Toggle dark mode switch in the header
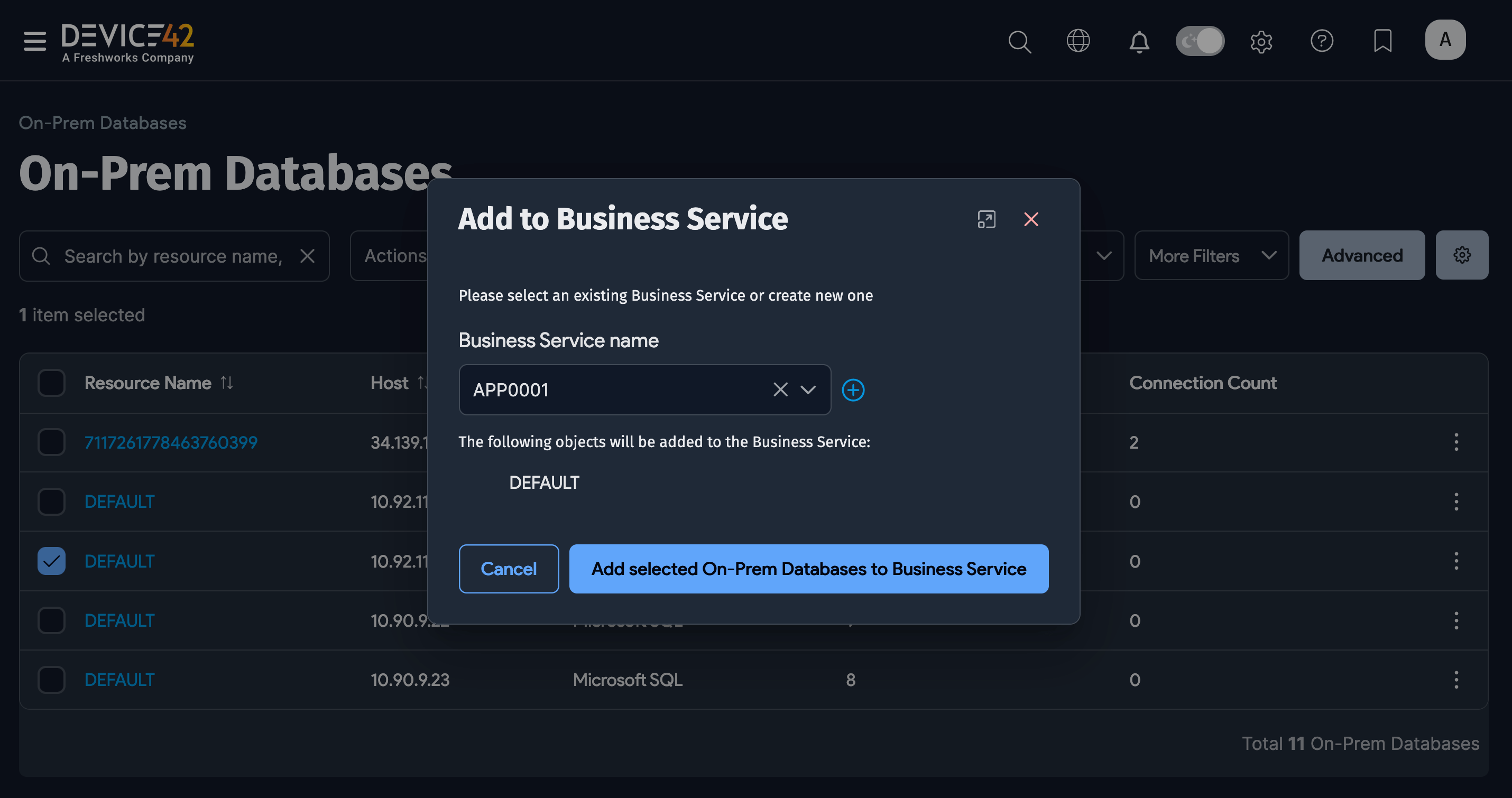1512x798 pixels. (x=1200, y=41)
